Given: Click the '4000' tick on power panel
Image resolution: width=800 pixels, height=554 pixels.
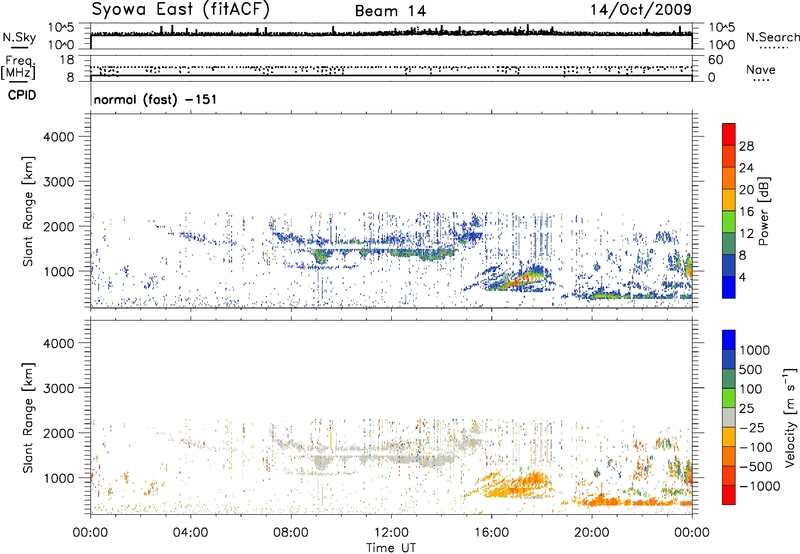Looking at the screenshot, I should click(x=58, y=137).
